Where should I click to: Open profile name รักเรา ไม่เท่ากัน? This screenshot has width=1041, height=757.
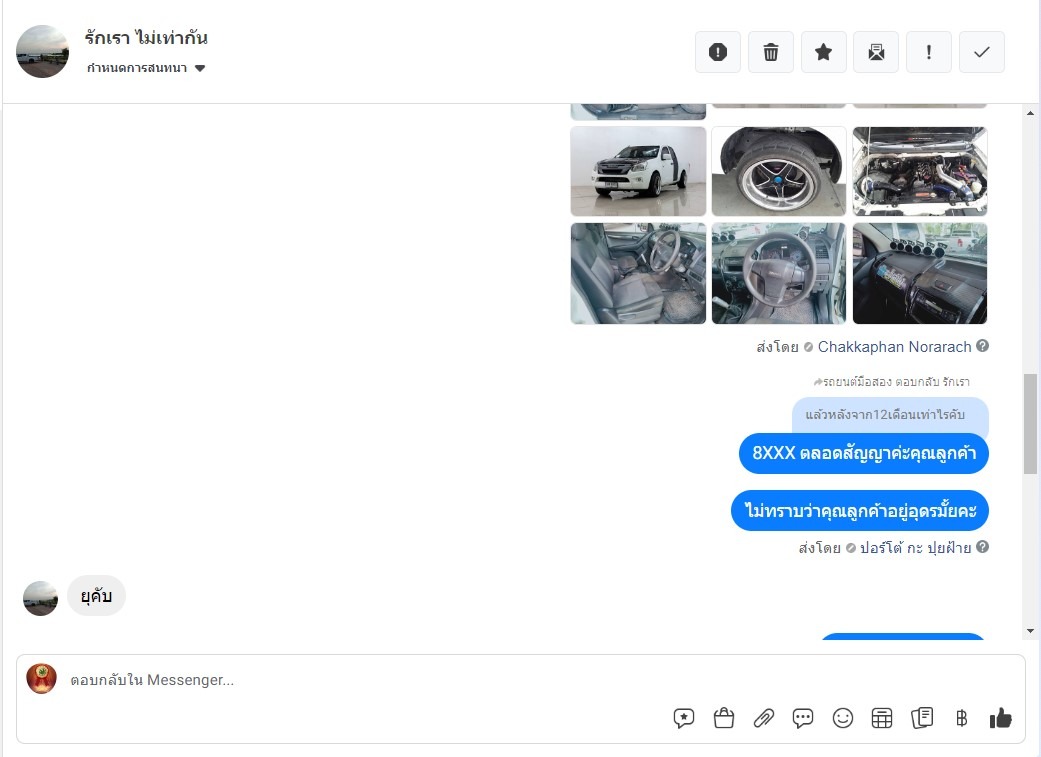[x=146, y=38]
